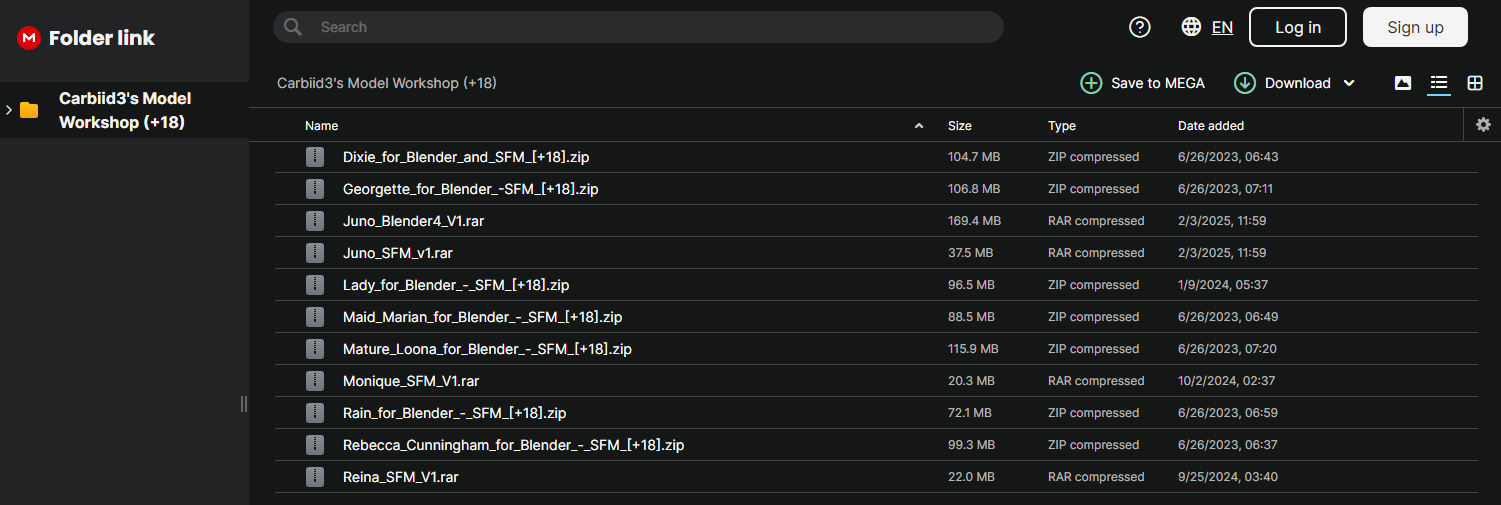The width and height of the screenshot is (1501, 505).
Task: Switch to grid thumbnail view icon
Action: [1475, 83]
